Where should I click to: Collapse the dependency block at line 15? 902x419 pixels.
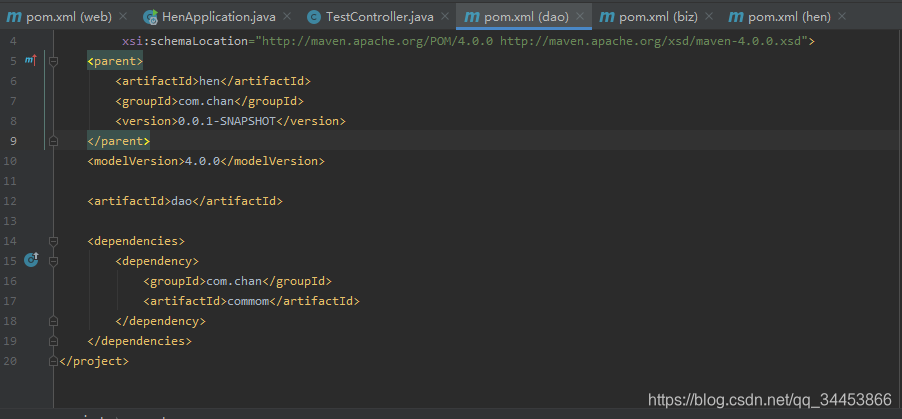click(x=53, y=261)
